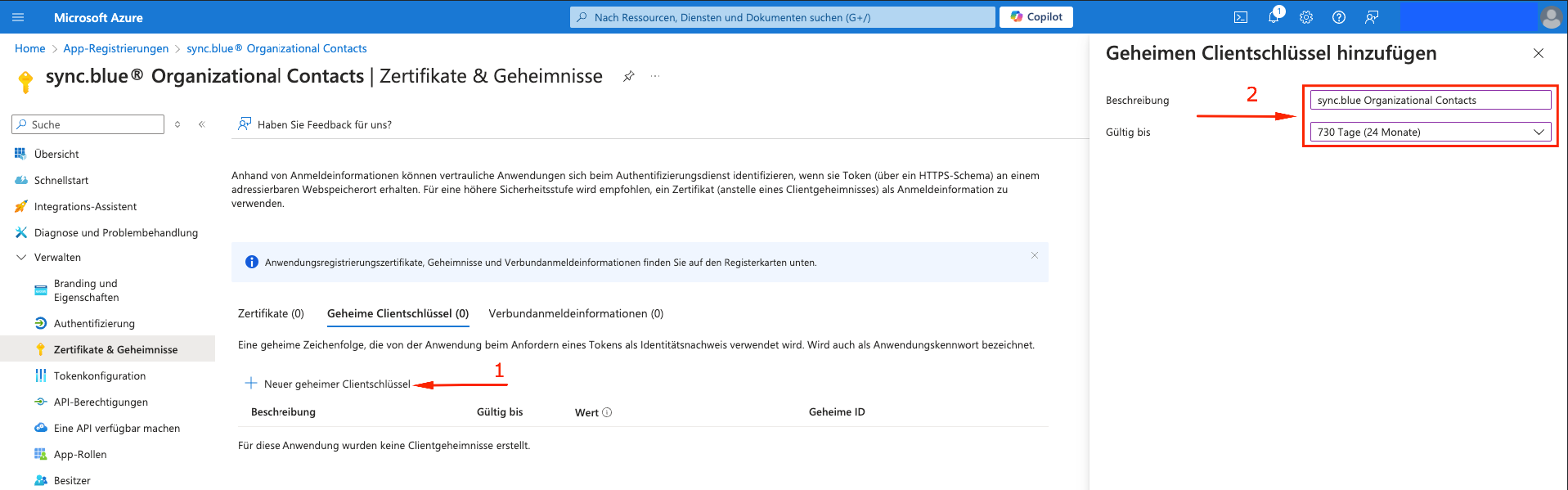
Task: Pin the Zertifikate & Geheimnisse page
Action: (628, 76)
